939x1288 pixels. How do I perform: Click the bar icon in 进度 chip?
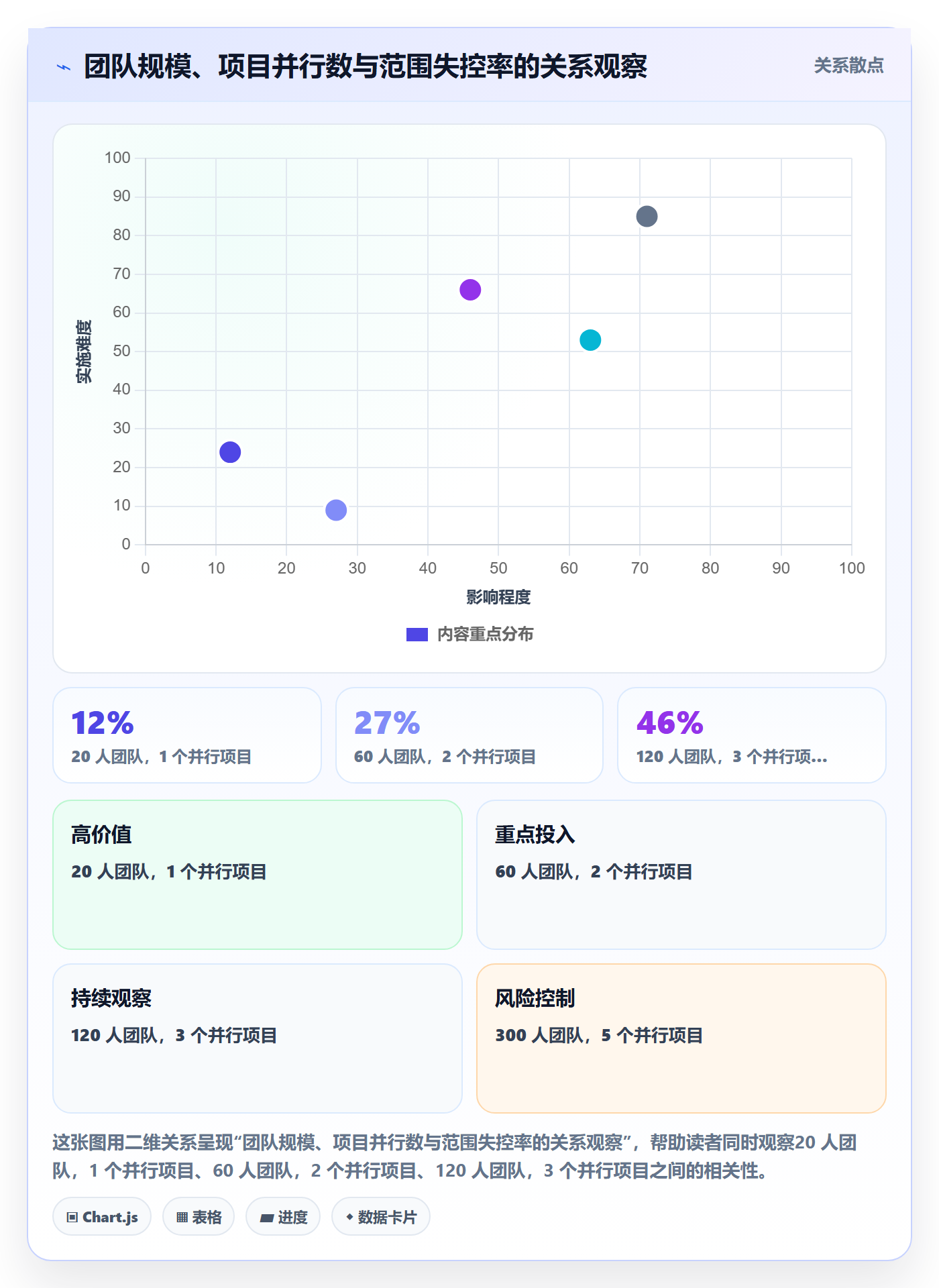[x=267, y=1218]
